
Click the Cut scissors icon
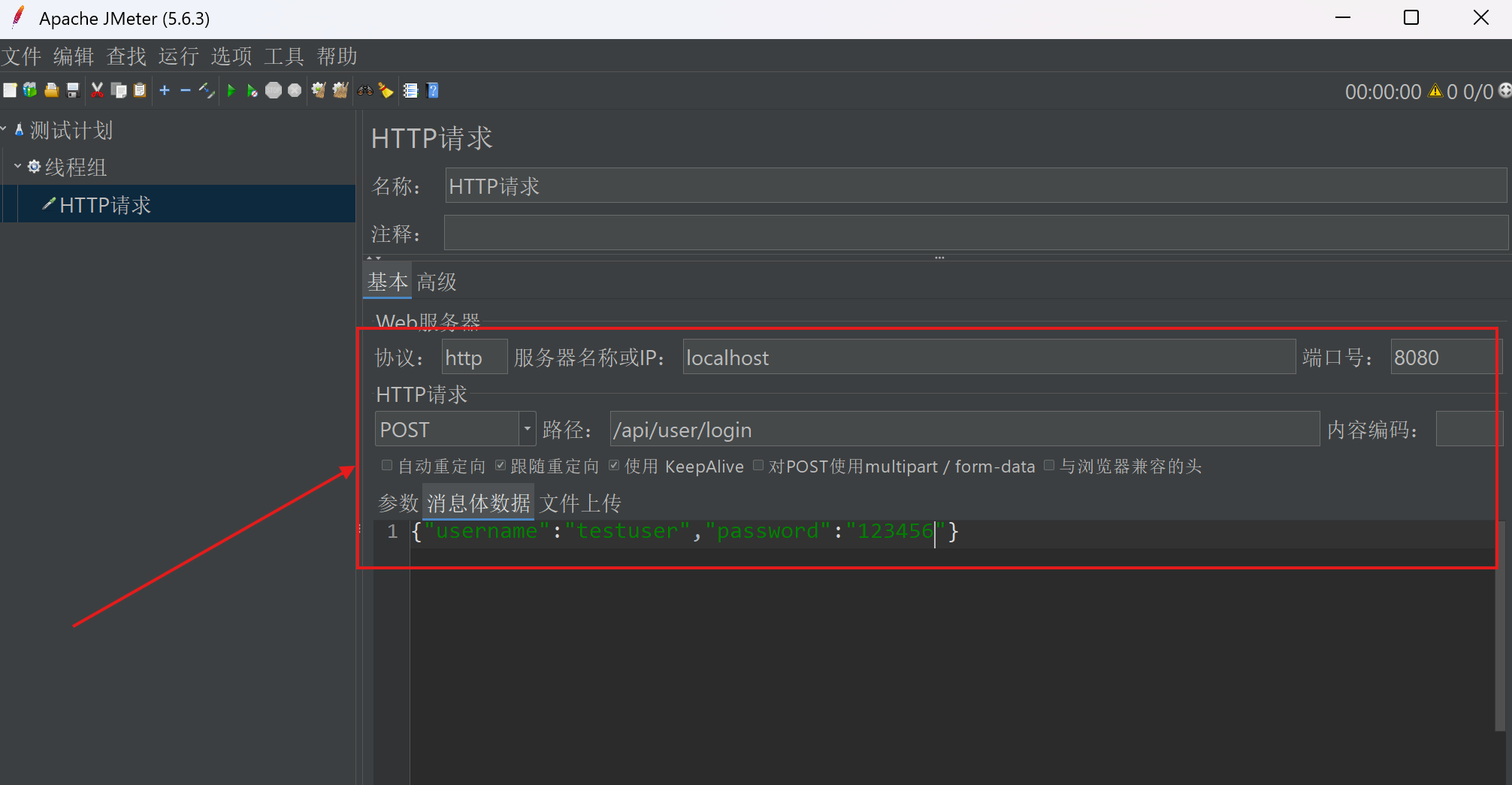click(x=97, y=91)
